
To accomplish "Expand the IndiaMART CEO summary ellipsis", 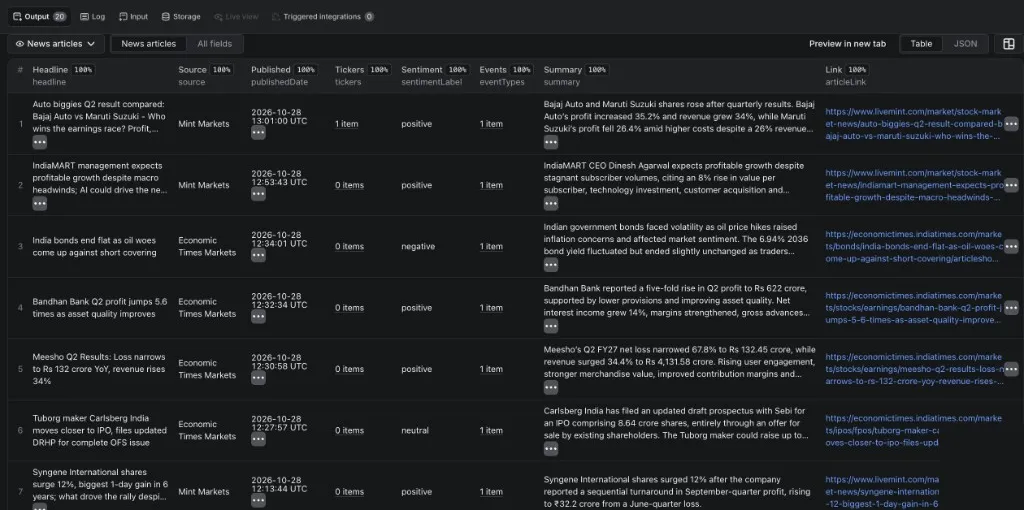I will pos(551,204).
